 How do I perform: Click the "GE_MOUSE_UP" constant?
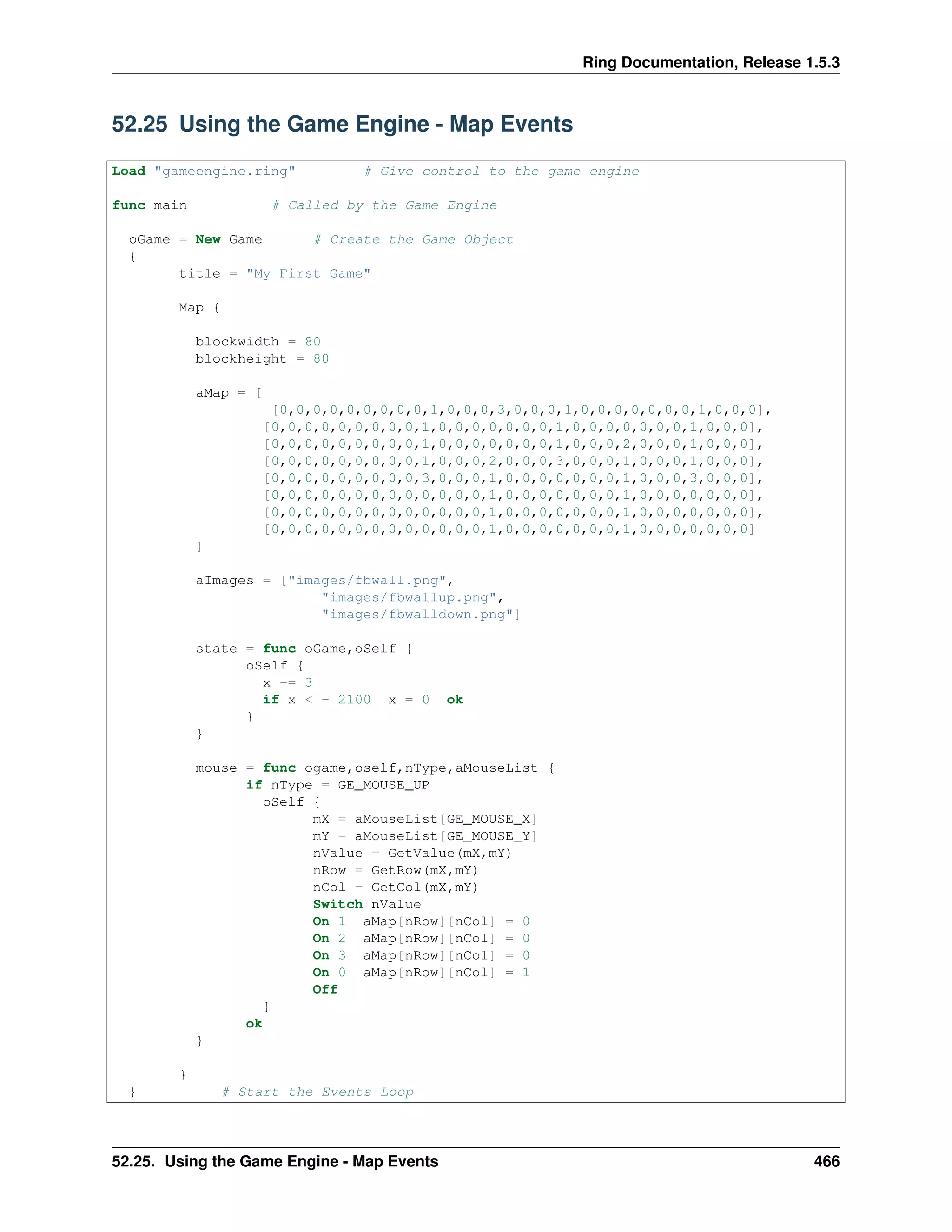[383, 785]
